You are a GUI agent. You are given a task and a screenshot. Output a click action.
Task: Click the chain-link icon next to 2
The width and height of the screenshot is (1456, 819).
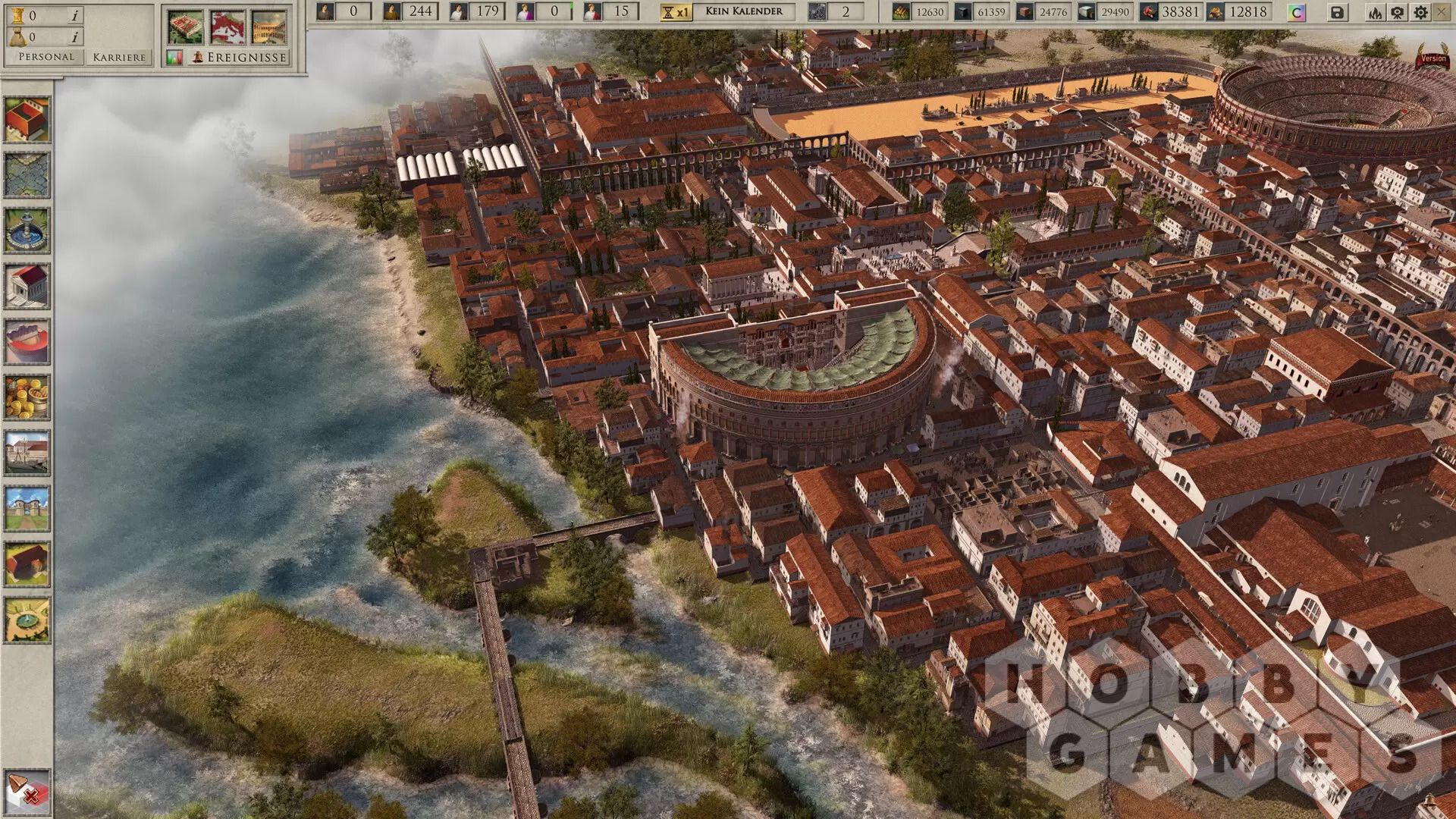[x=817, y=11]
